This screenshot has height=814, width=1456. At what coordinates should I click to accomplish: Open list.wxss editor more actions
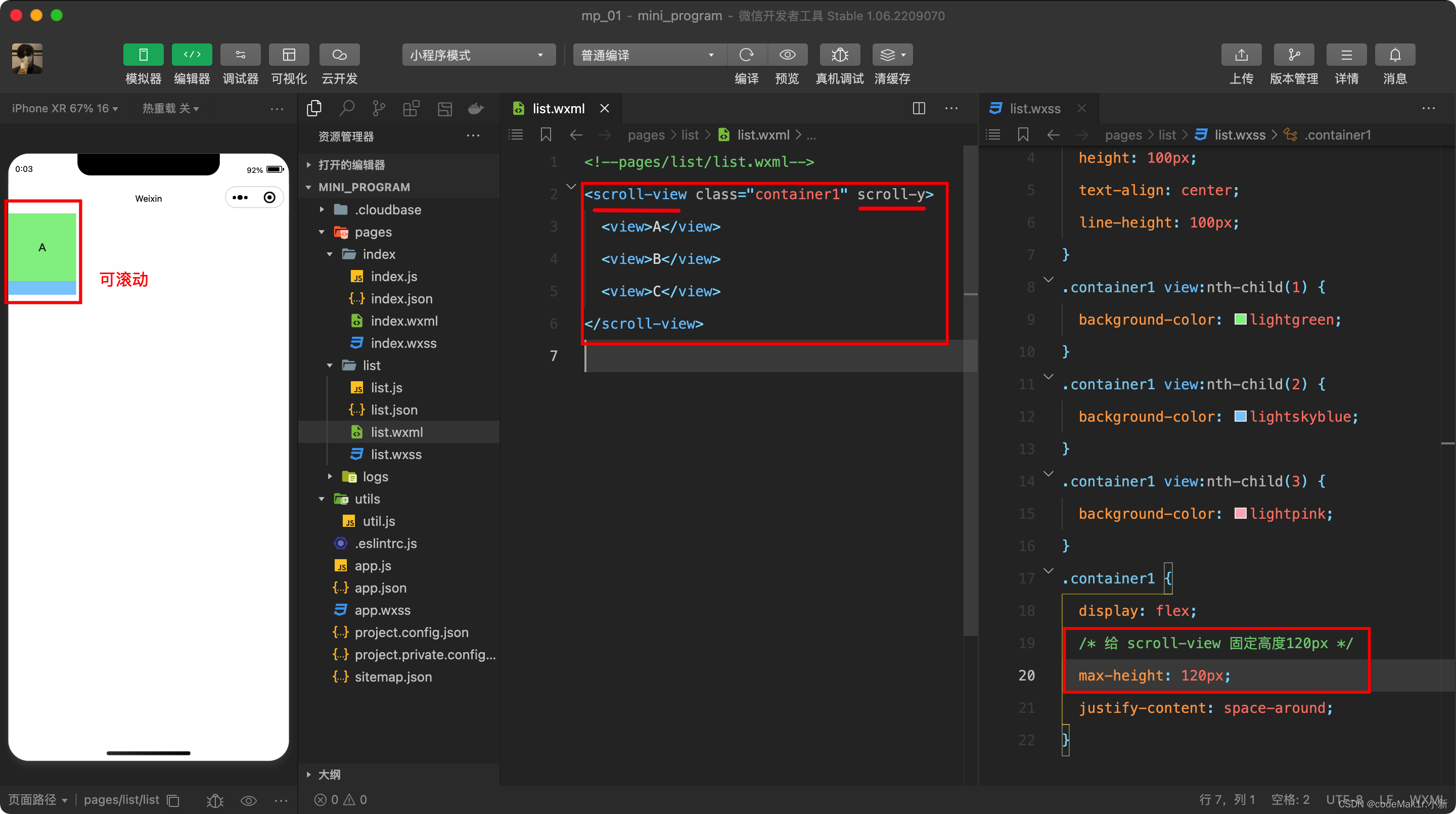(x=1428, y=108)
